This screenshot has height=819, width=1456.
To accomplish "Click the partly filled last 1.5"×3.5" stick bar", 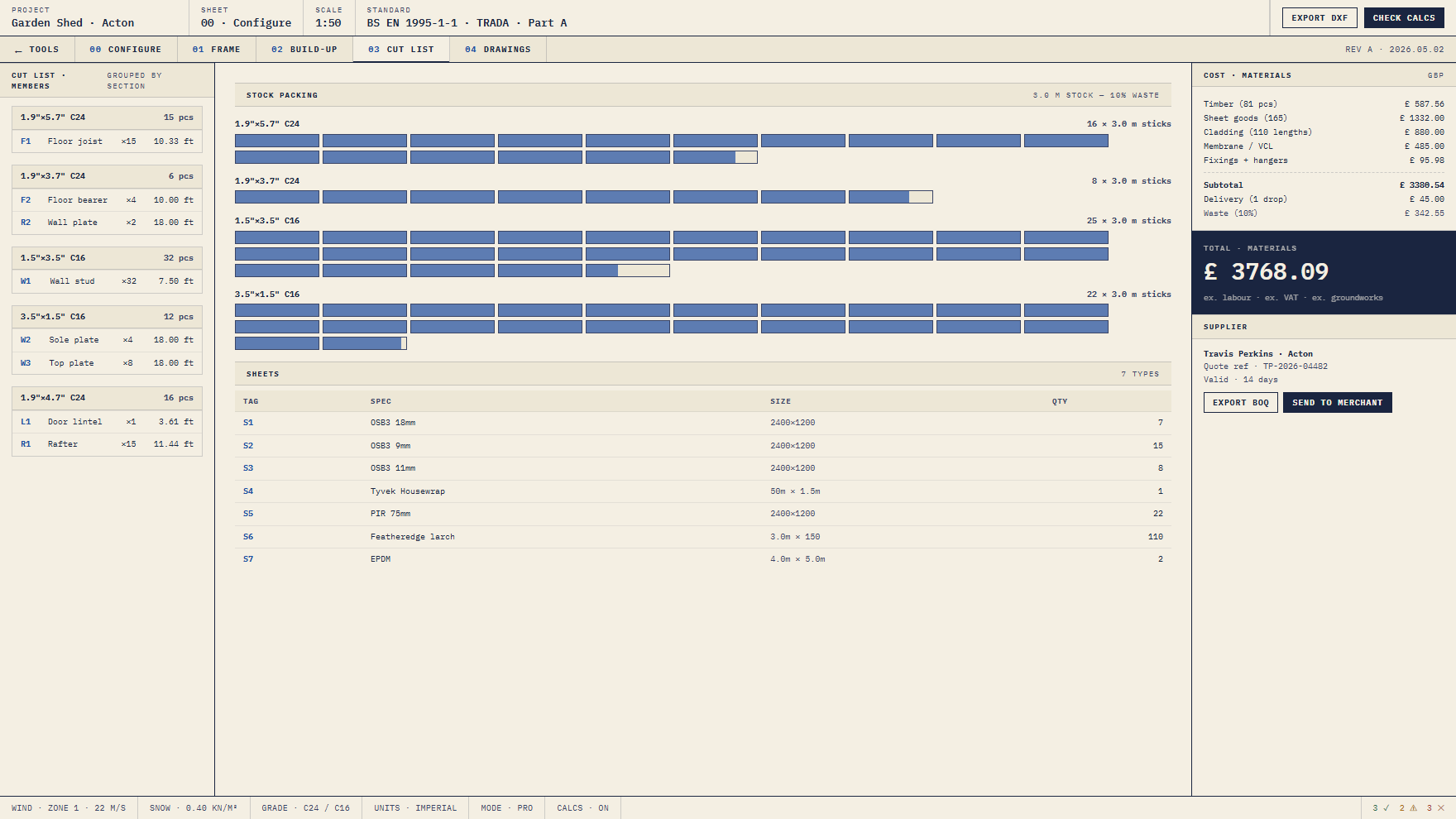I will point(628,271).
